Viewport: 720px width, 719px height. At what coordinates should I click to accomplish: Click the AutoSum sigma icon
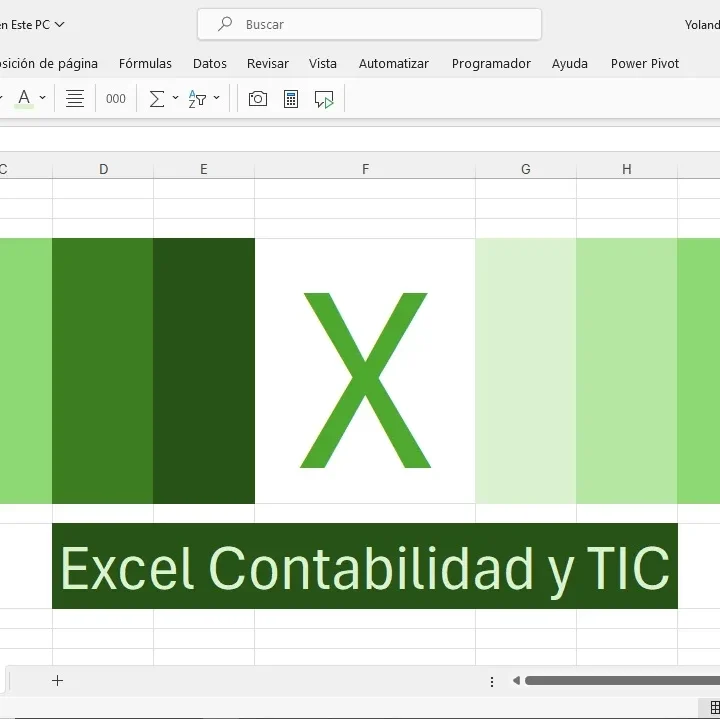157,99
